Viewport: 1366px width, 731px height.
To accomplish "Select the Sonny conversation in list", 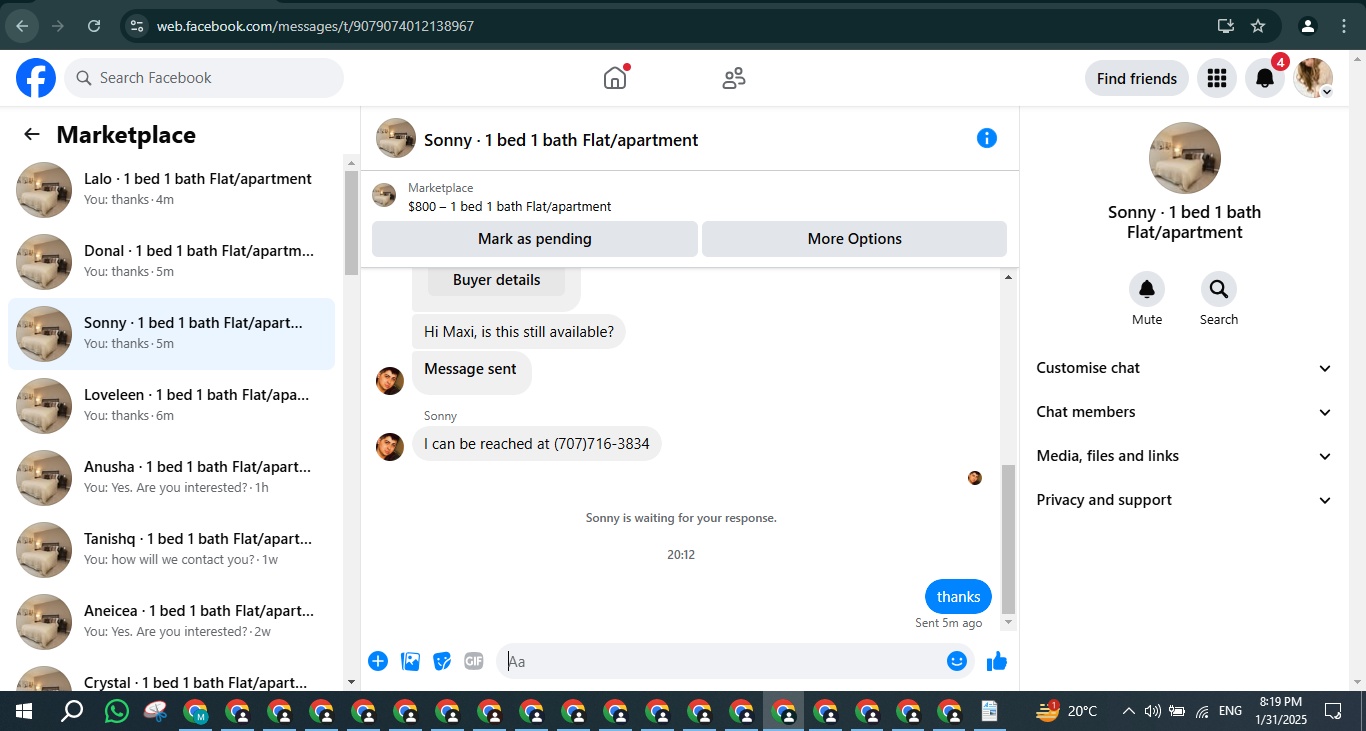I will 171,333.
